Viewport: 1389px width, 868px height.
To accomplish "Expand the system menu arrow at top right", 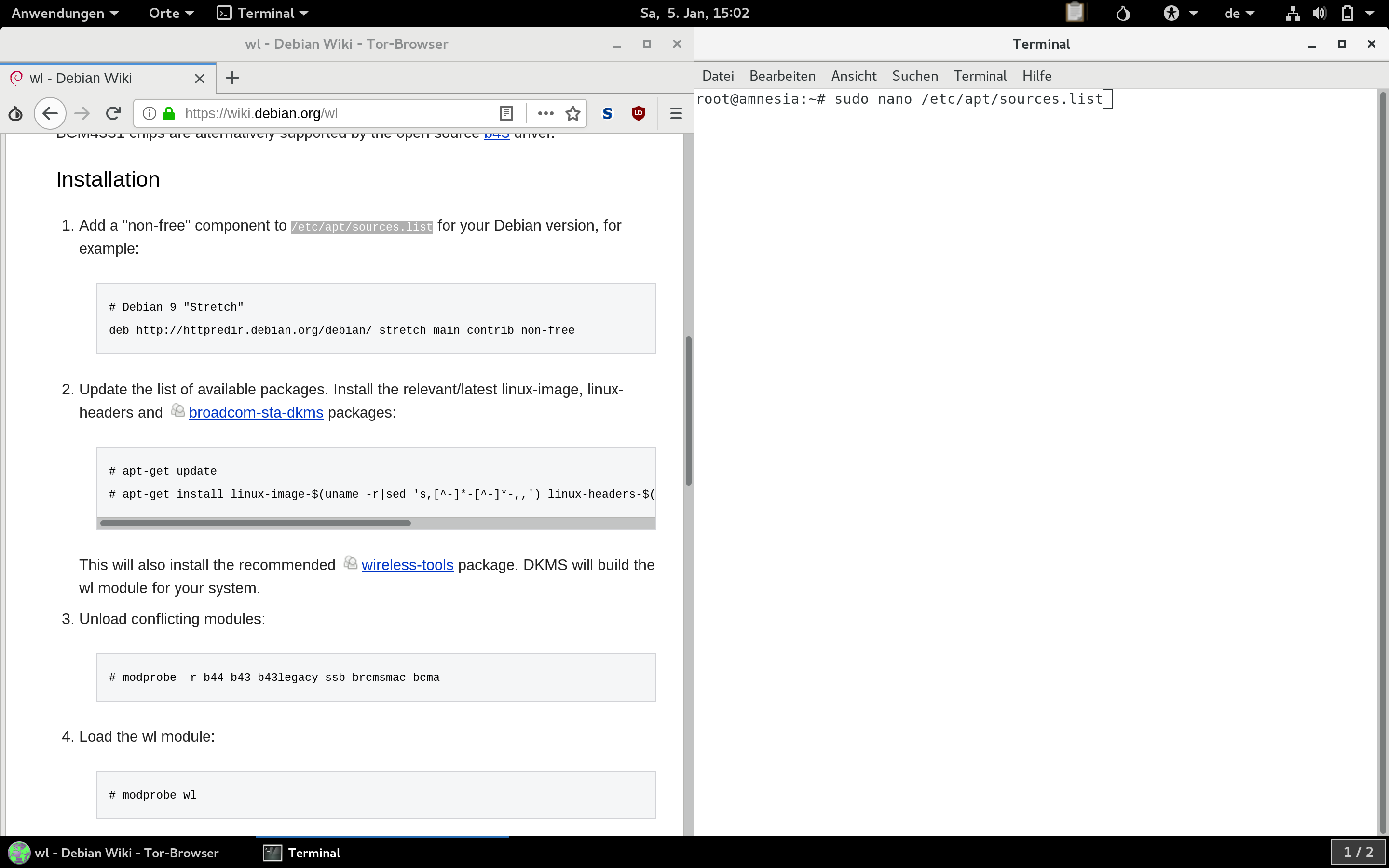I will [1370, 13].
